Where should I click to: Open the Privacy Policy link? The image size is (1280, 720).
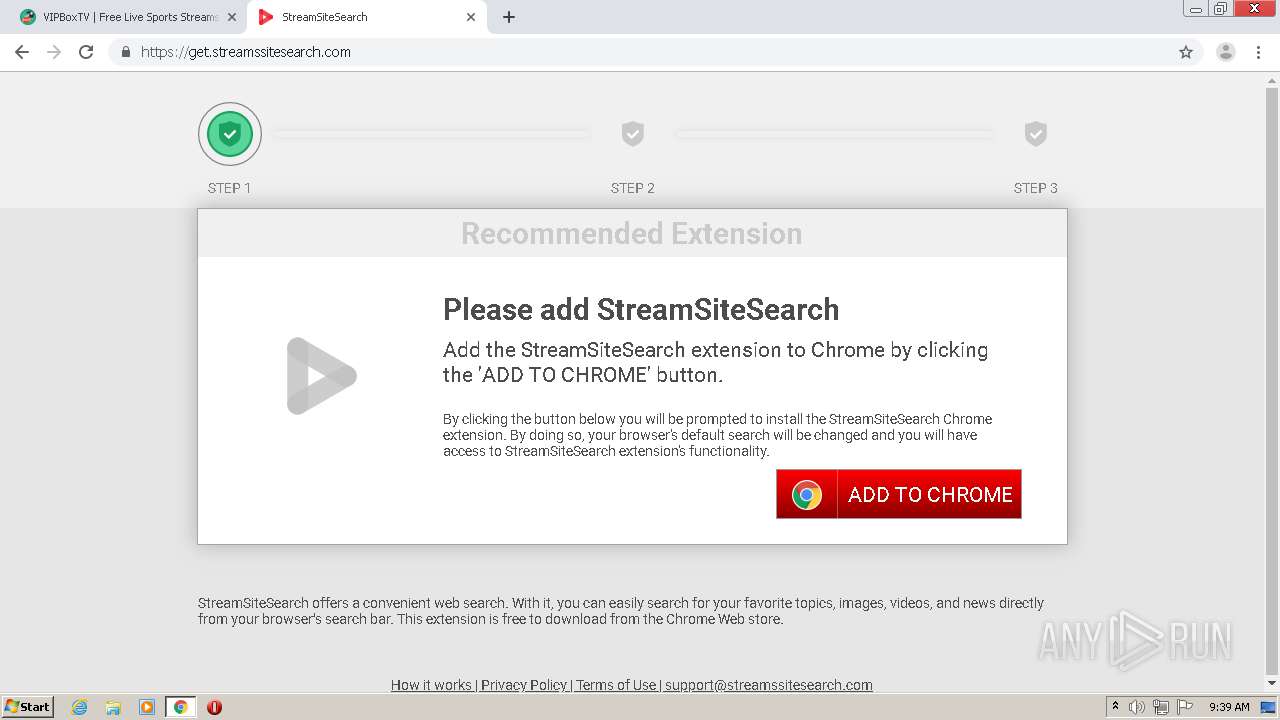524,685
